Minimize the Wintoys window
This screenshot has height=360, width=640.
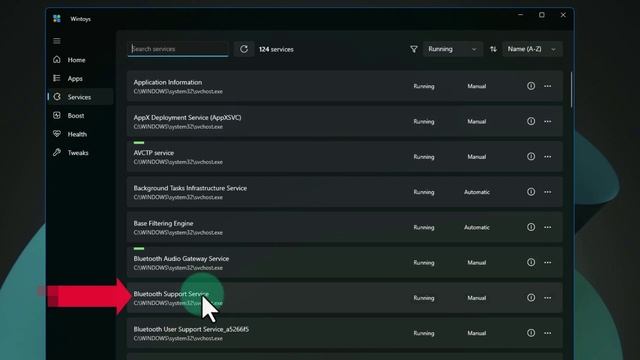(x=520, y=15)
